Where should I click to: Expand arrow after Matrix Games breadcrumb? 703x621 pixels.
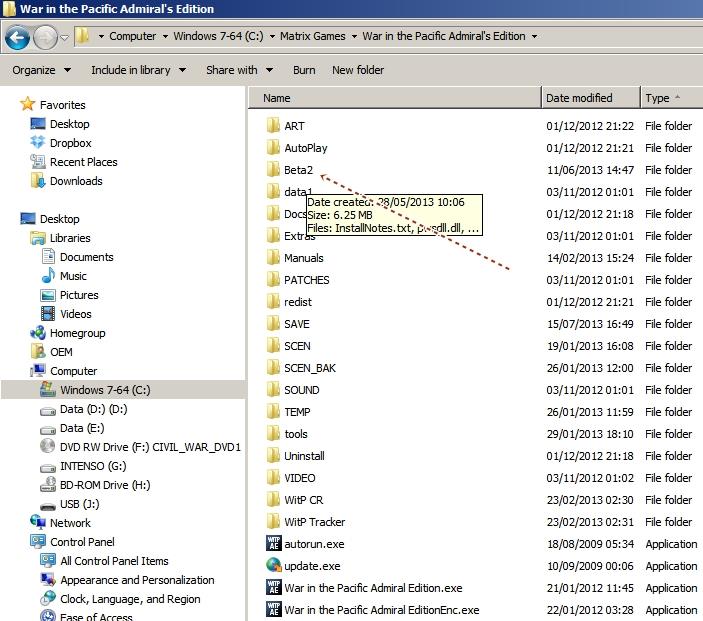(354, 36)
